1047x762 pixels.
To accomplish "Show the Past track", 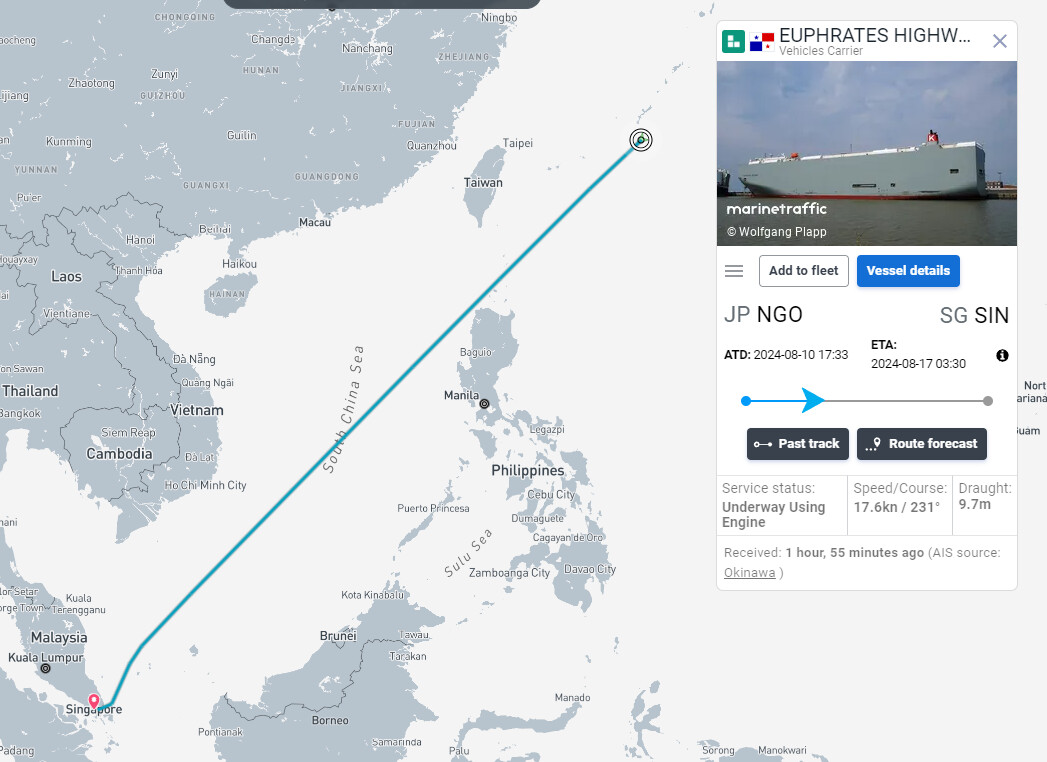I will (x=797, y=443).
